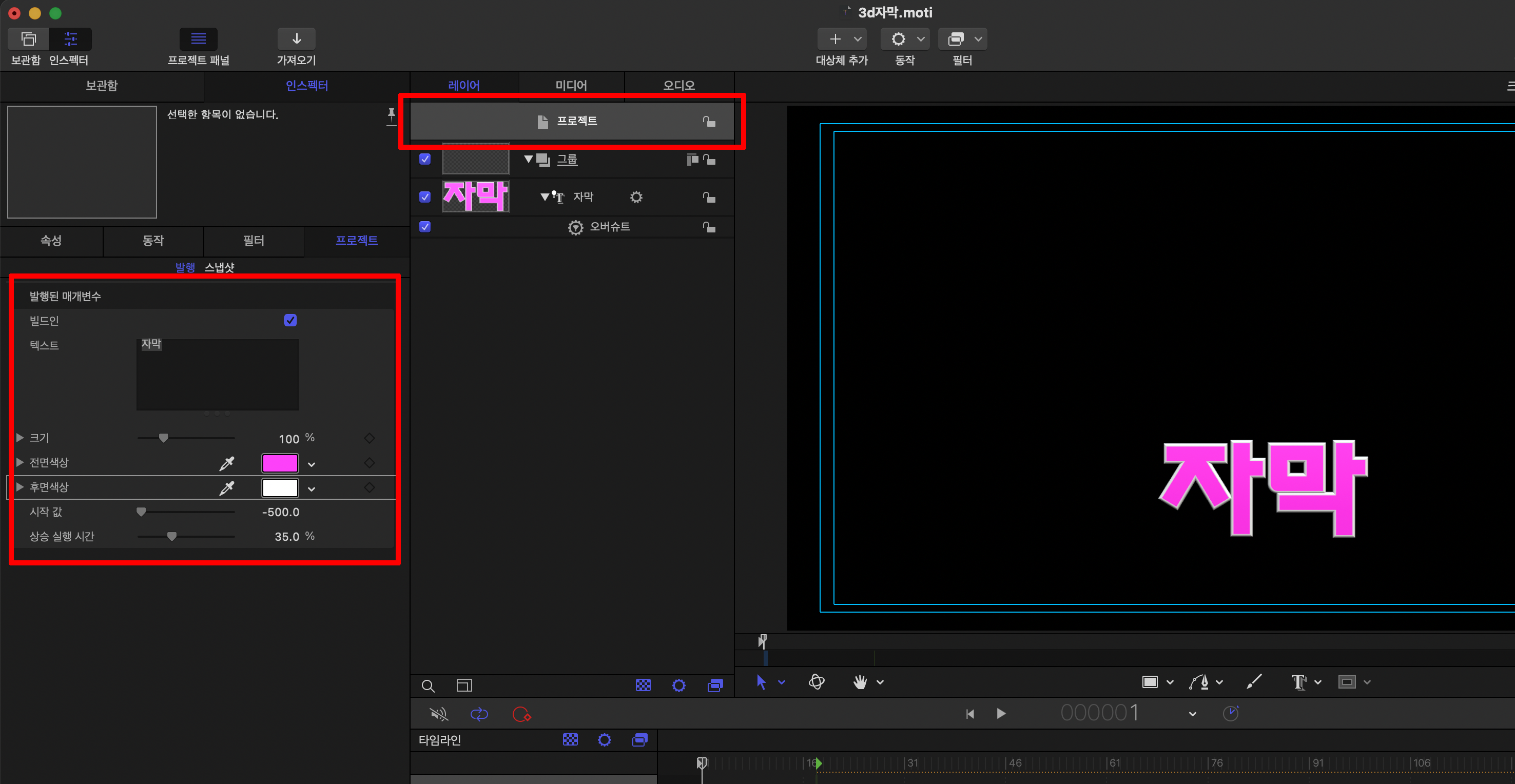Open the 전면색상 color dropdown arrow
Viewport: 1515px width, 784px height.
click(x=312, y=465)
